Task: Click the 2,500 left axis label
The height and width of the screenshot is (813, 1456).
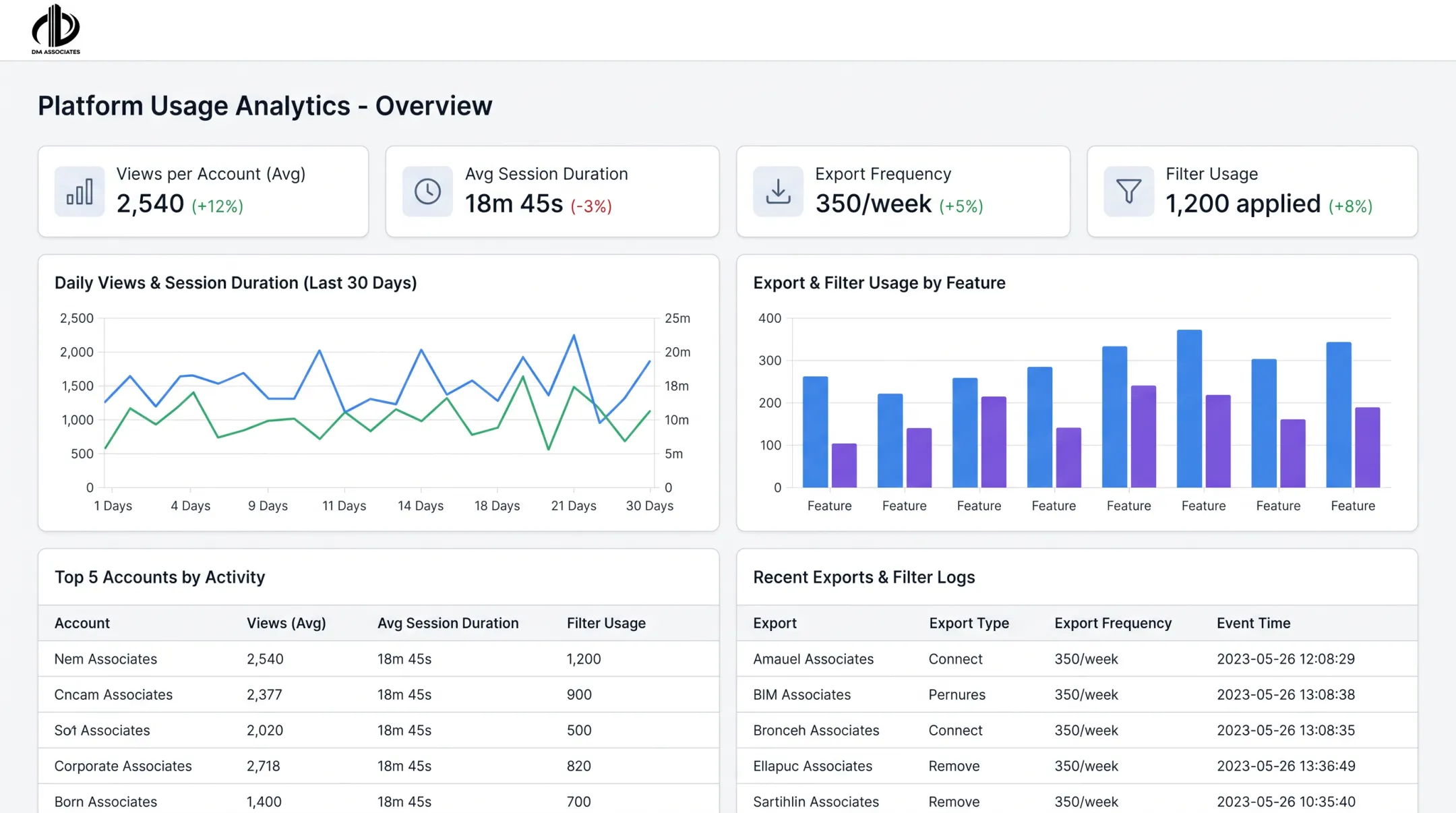Action: 77,318
